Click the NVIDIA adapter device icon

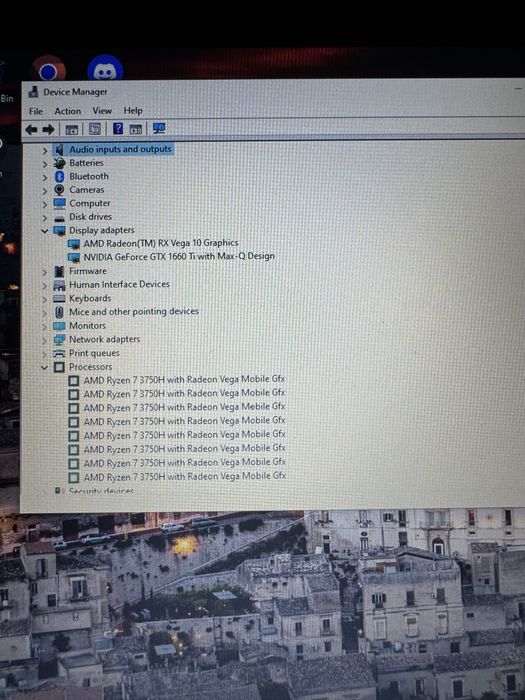74,258
